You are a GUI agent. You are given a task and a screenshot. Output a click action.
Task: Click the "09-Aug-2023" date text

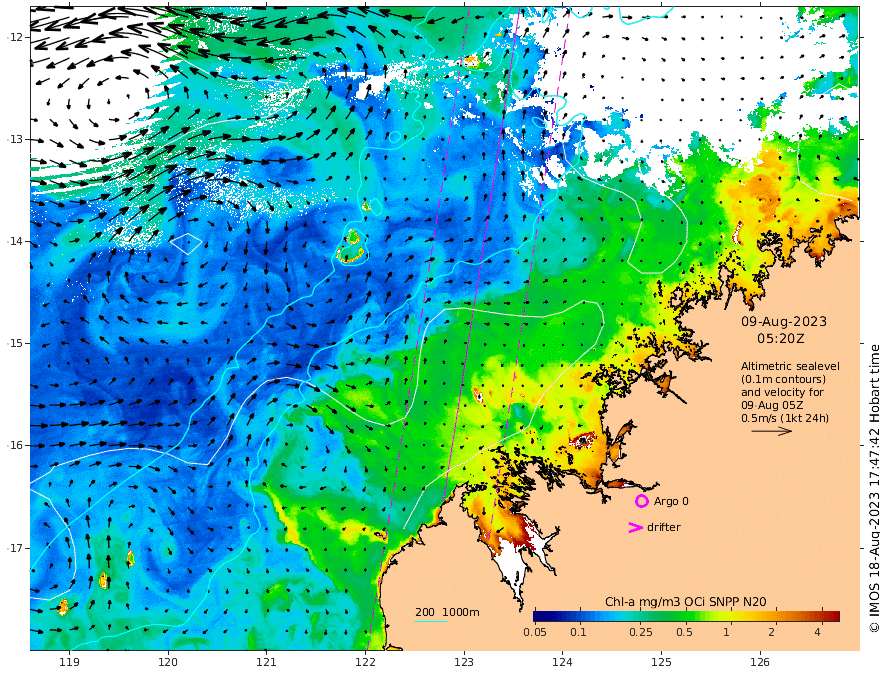[784, 321]
